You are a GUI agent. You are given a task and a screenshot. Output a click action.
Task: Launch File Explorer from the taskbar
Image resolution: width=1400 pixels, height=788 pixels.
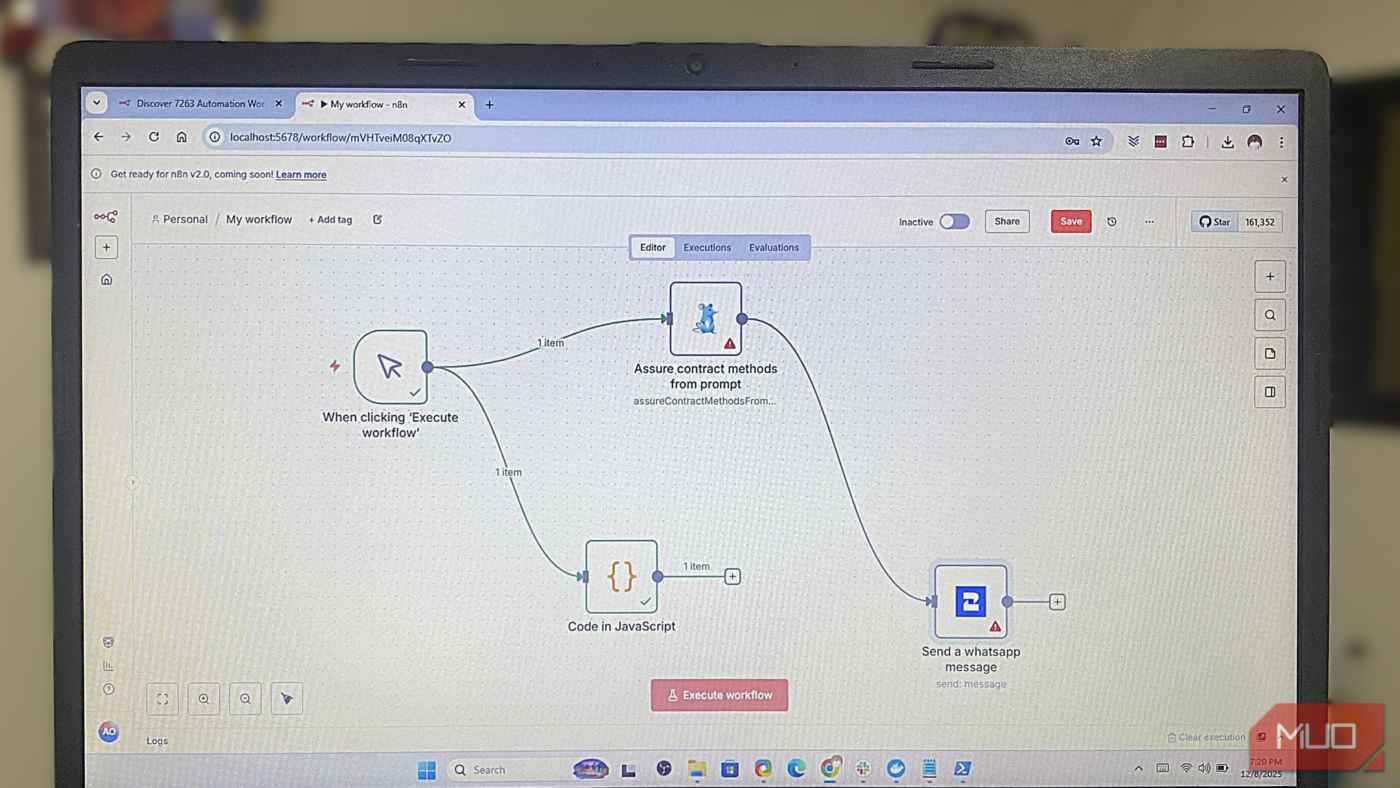[x=696, y=769]
